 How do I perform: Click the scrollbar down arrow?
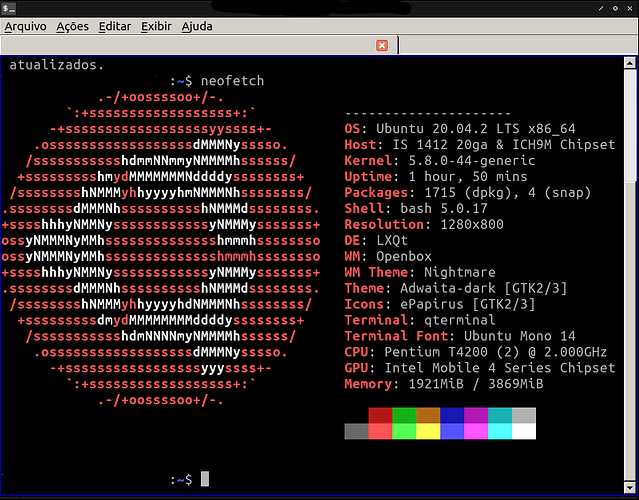tap(630, 487)
